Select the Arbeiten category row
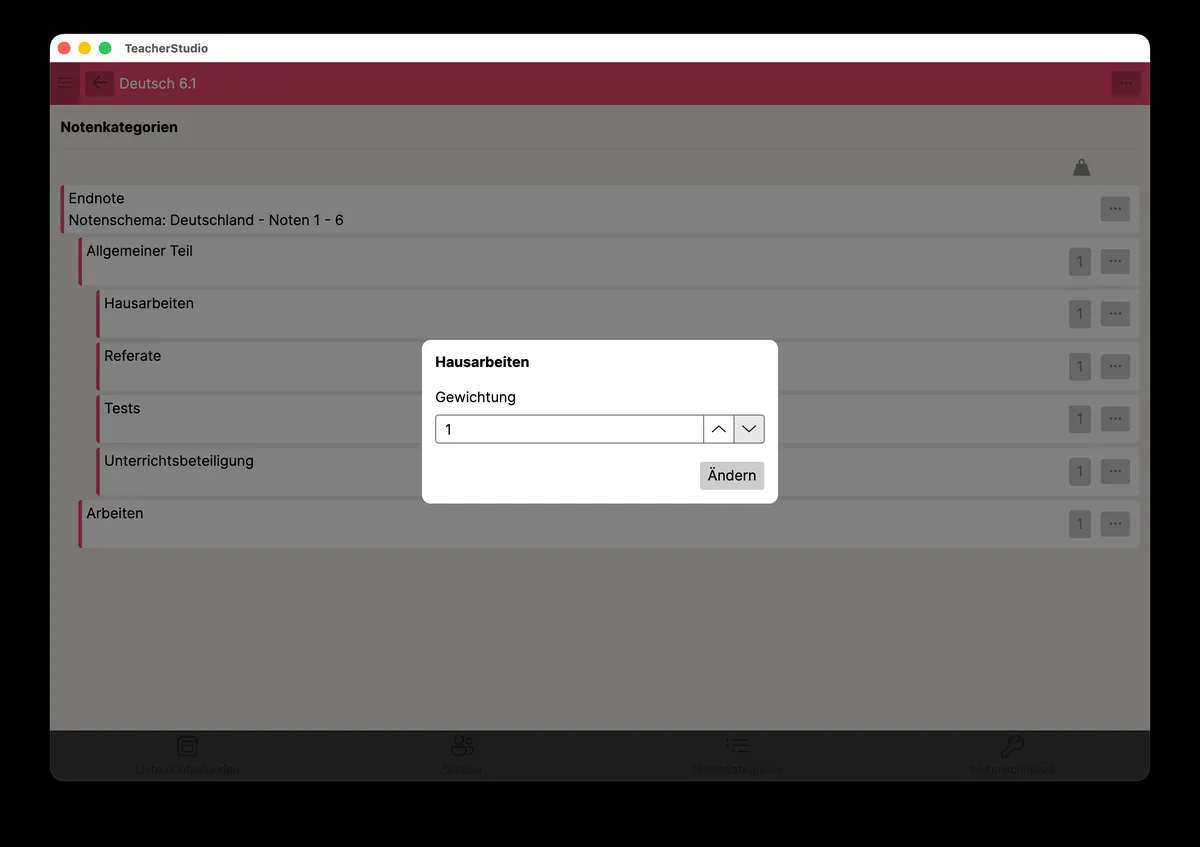The image size is (1200, 847). tap(609, 523)
